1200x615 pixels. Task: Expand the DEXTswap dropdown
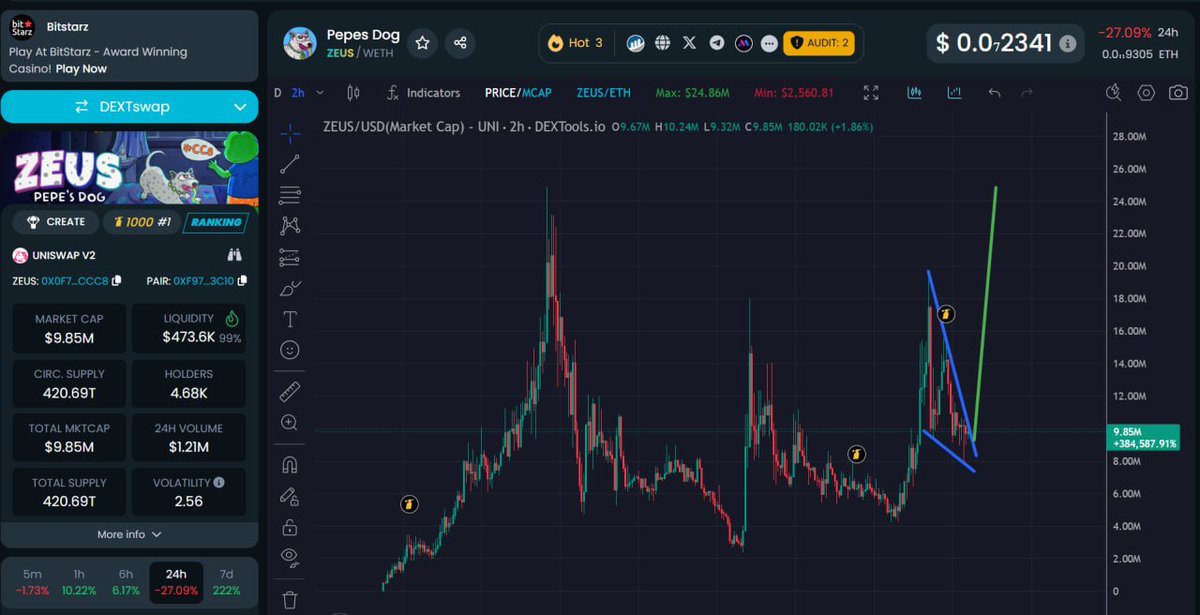240,107
